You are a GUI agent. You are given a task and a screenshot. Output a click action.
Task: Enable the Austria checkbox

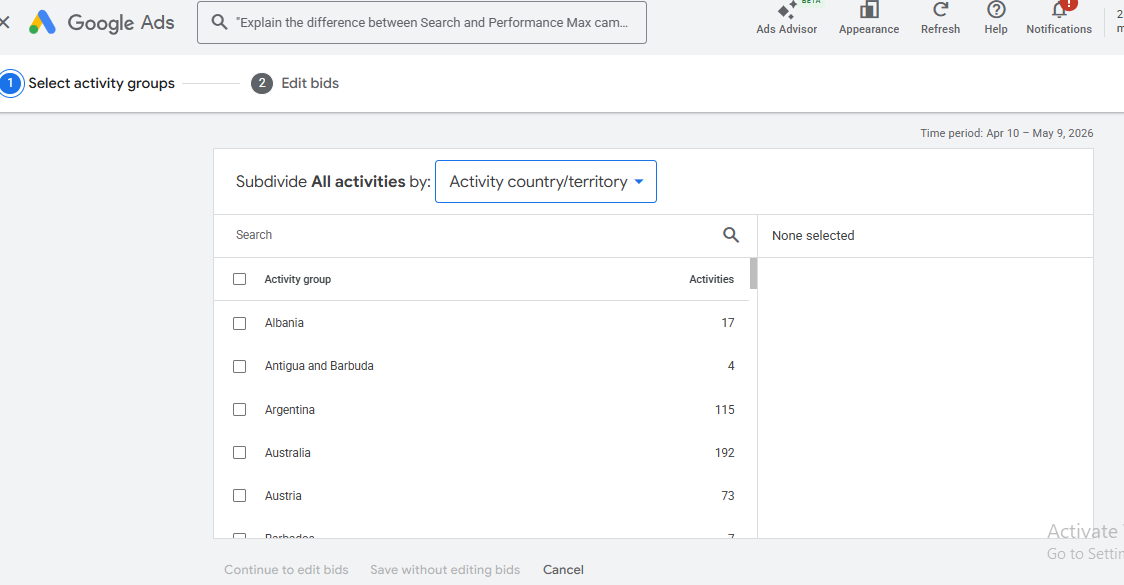click(x=239, y=495)
